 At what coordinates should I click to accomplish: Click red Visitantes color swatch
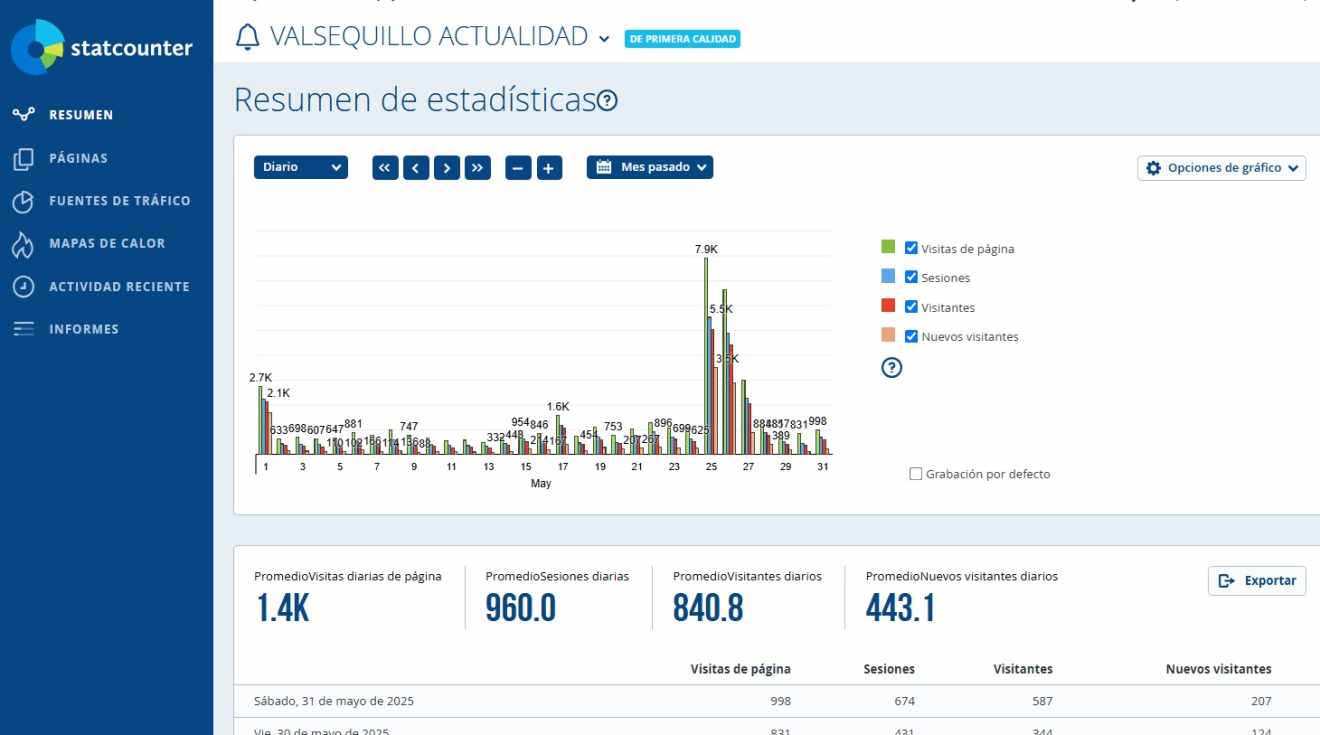(x=888, y=305)
